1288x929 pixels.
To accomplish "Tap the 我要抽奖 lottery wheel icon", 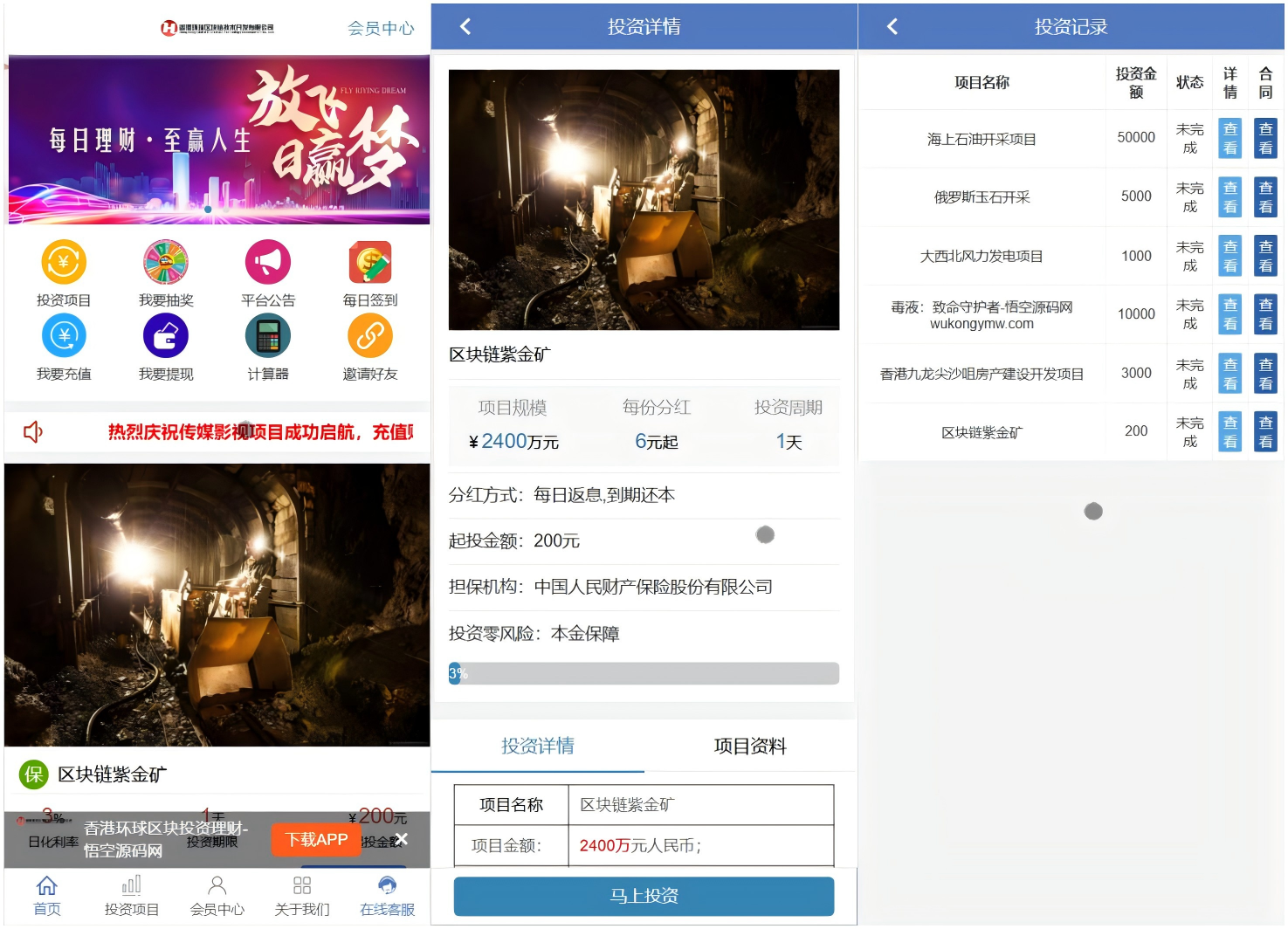I will (166, 262).
